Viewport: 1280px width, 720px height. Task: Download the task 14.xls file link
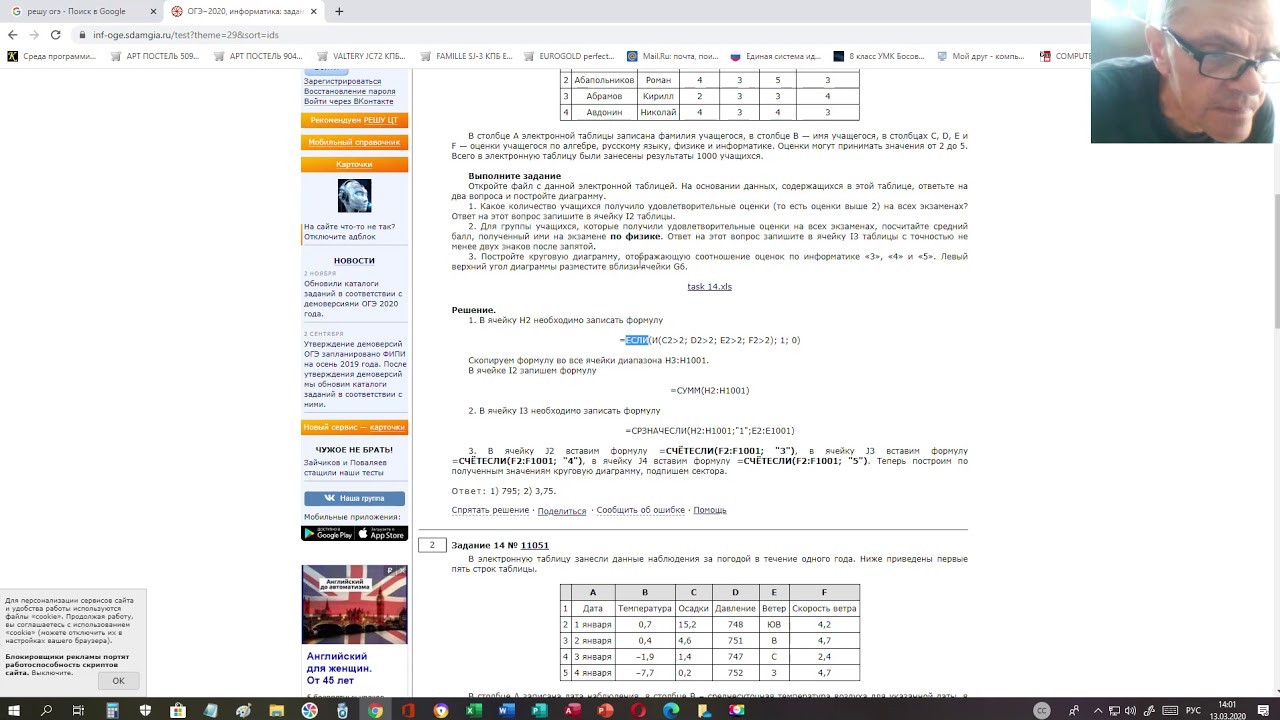pos(709,287)
